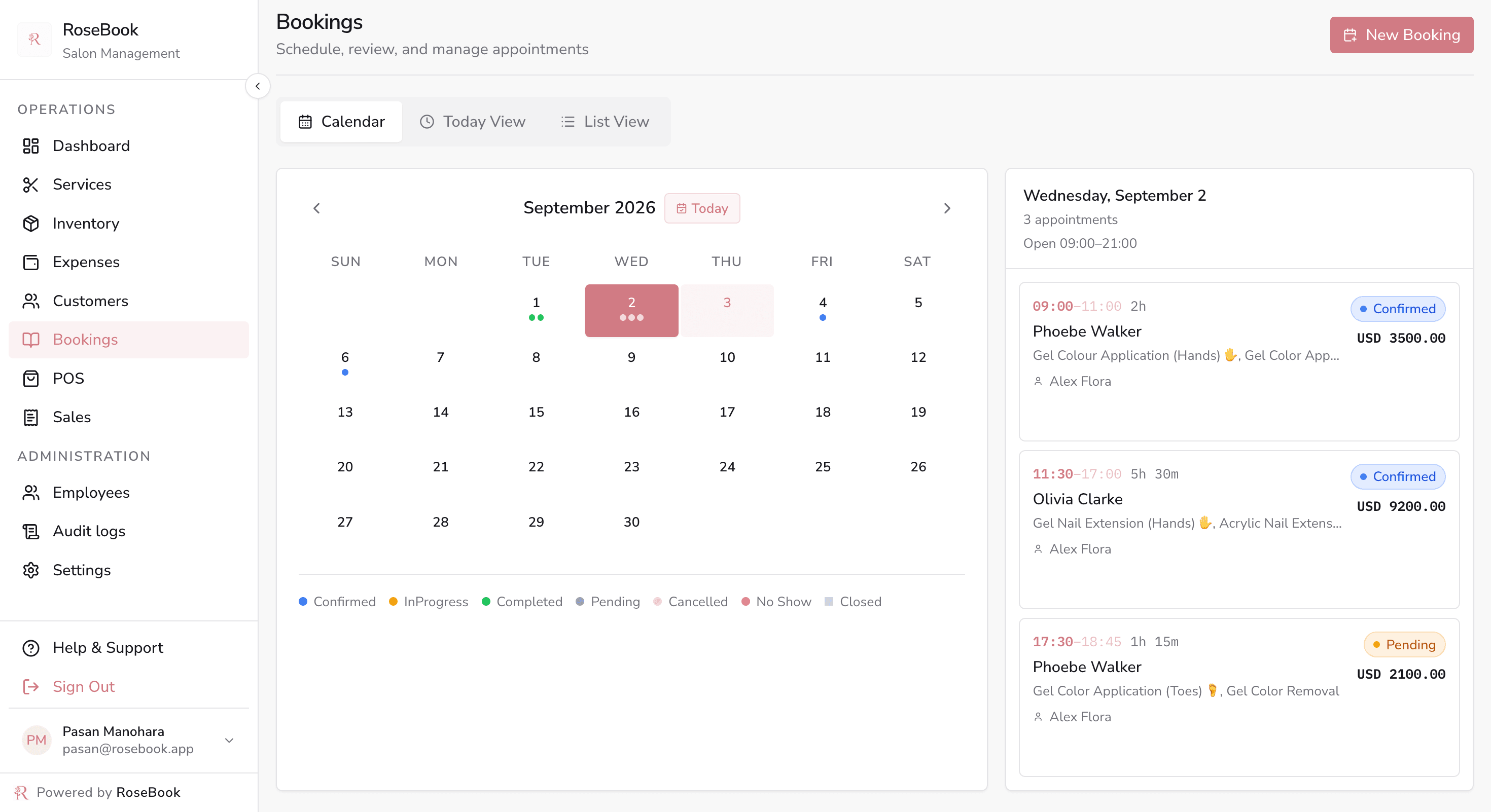1491x812 pixels.
Task: Click the Settings gear icon
Action: (x=30, y=570)
